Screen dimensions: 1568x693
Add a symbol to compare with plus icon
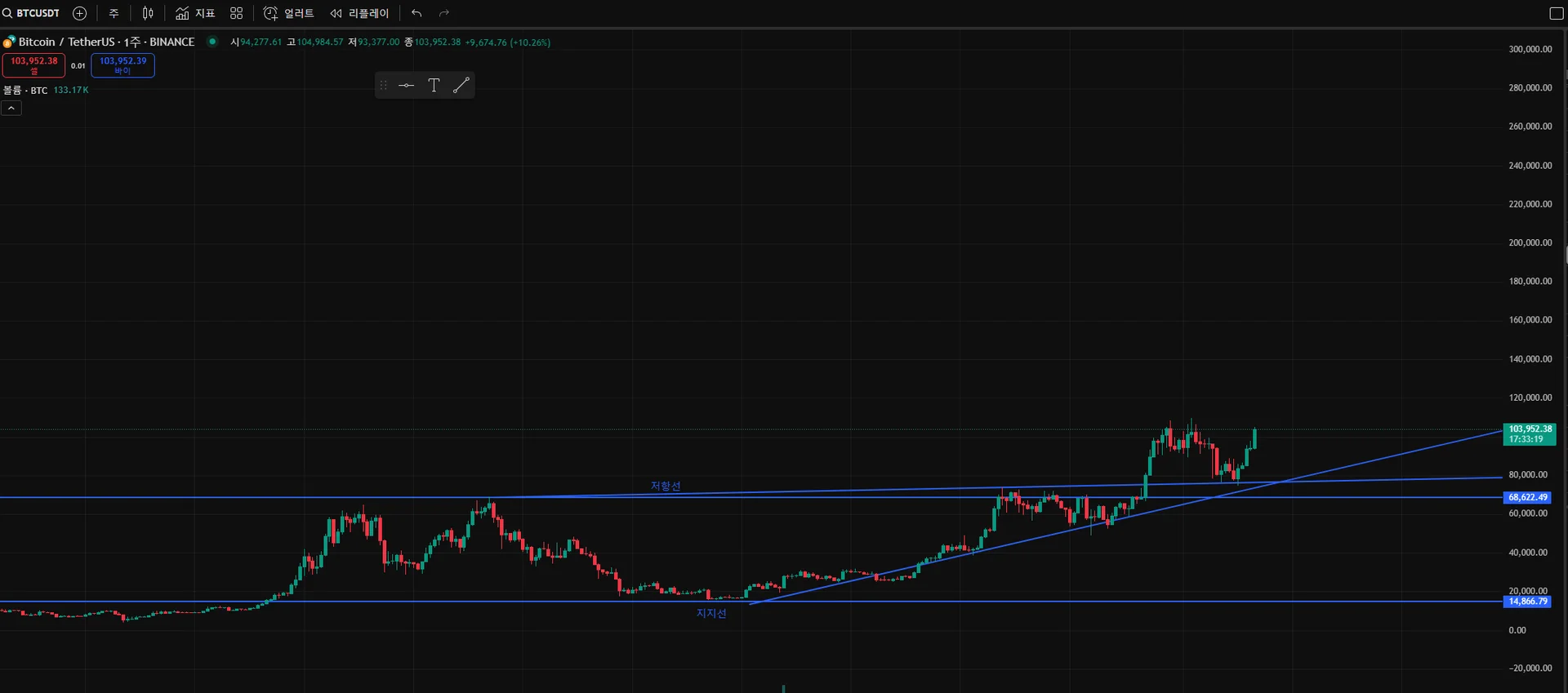[x=80, y=13]
